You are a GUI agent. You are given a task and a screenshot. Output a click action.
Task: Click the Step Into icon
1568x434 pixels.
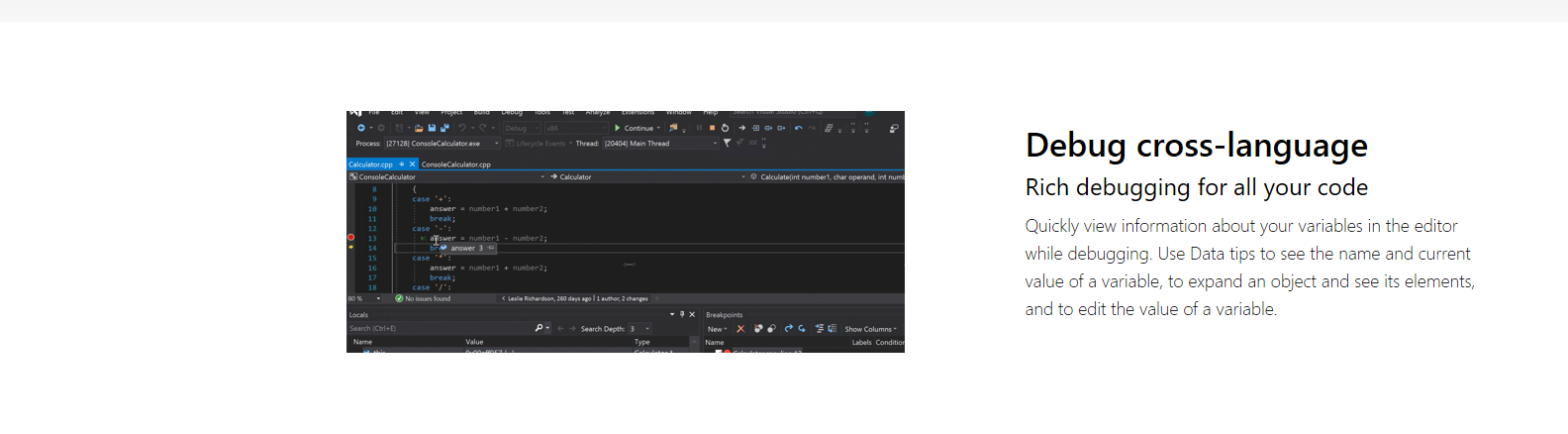[755, 128]
